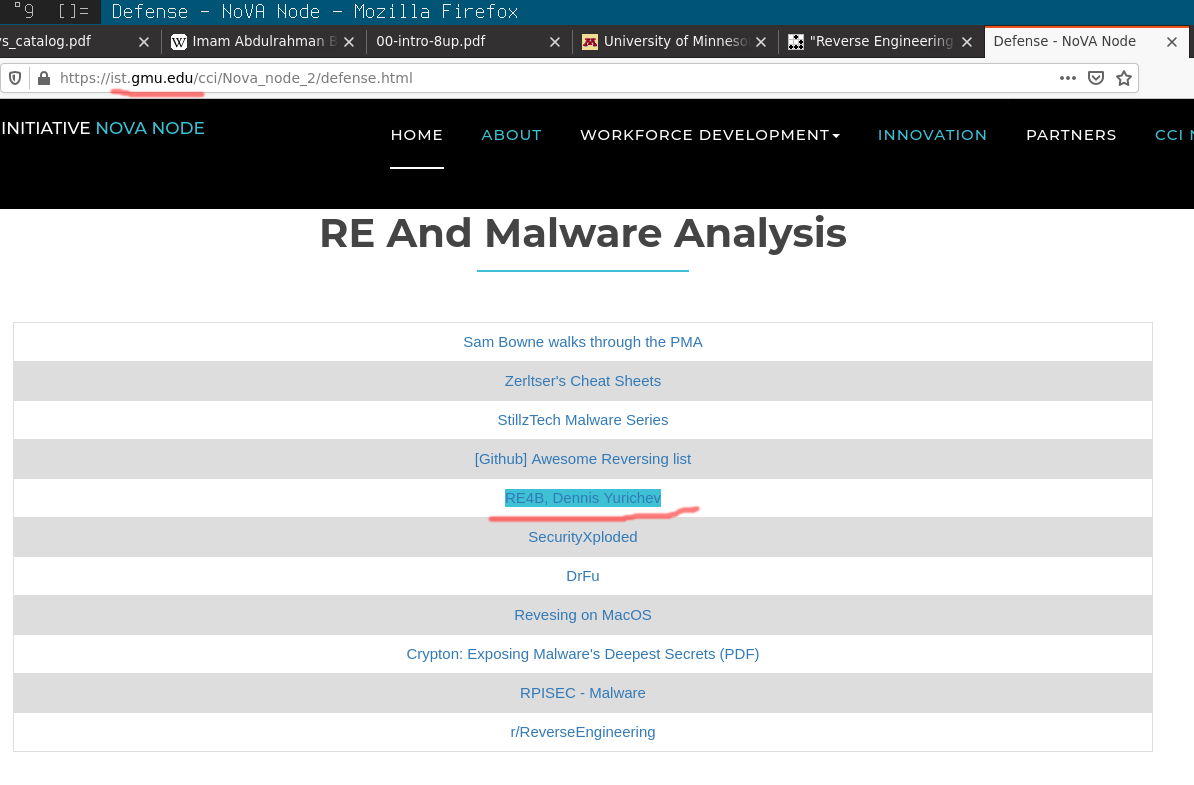
Task: Click the Wikipedia favicon on Imam Abdulrahman tab
Action: pos(179,42)
